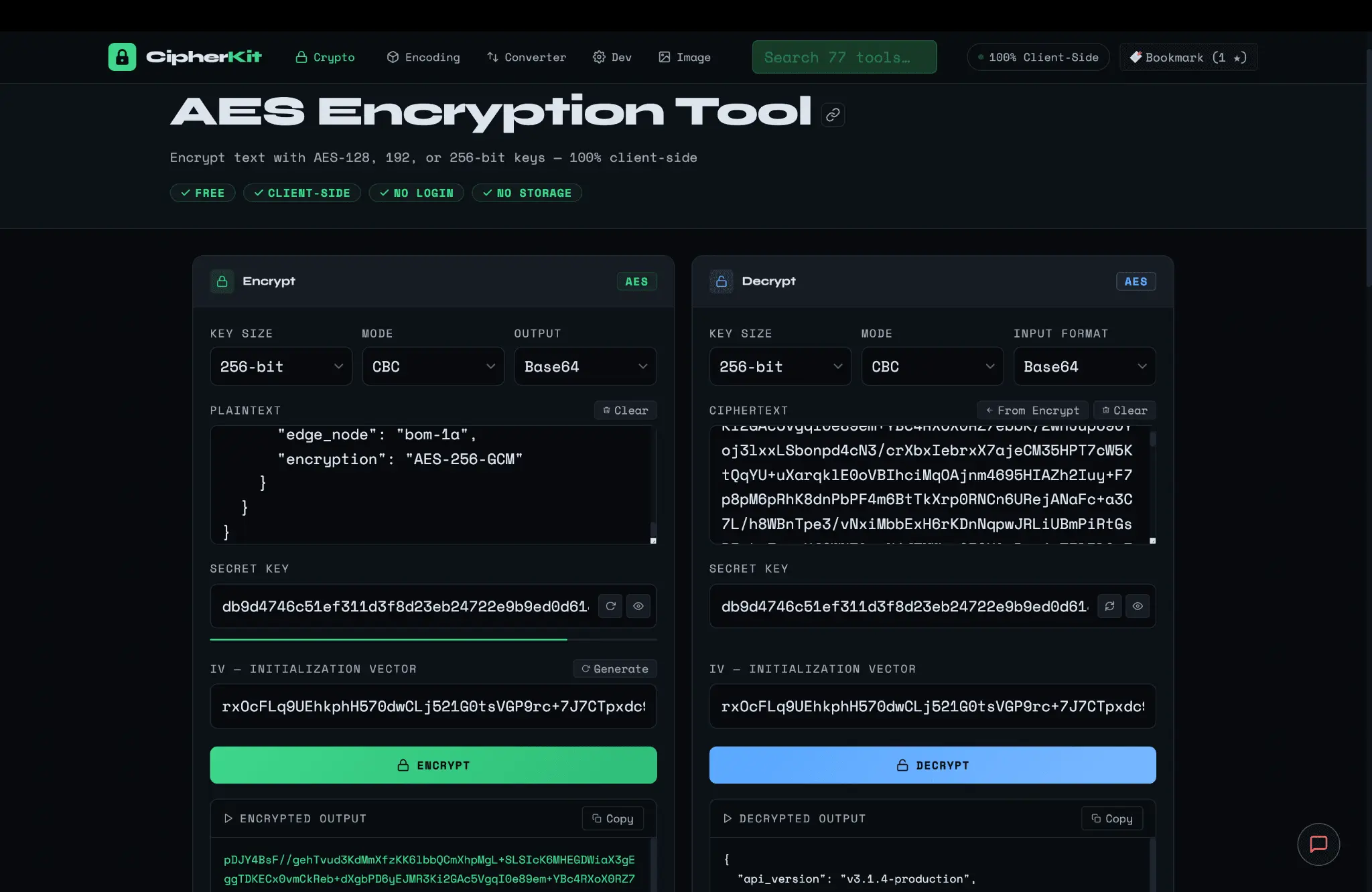The image size is (1372, 892).
Task: Open the Image menu
Action: click(685, 57)
